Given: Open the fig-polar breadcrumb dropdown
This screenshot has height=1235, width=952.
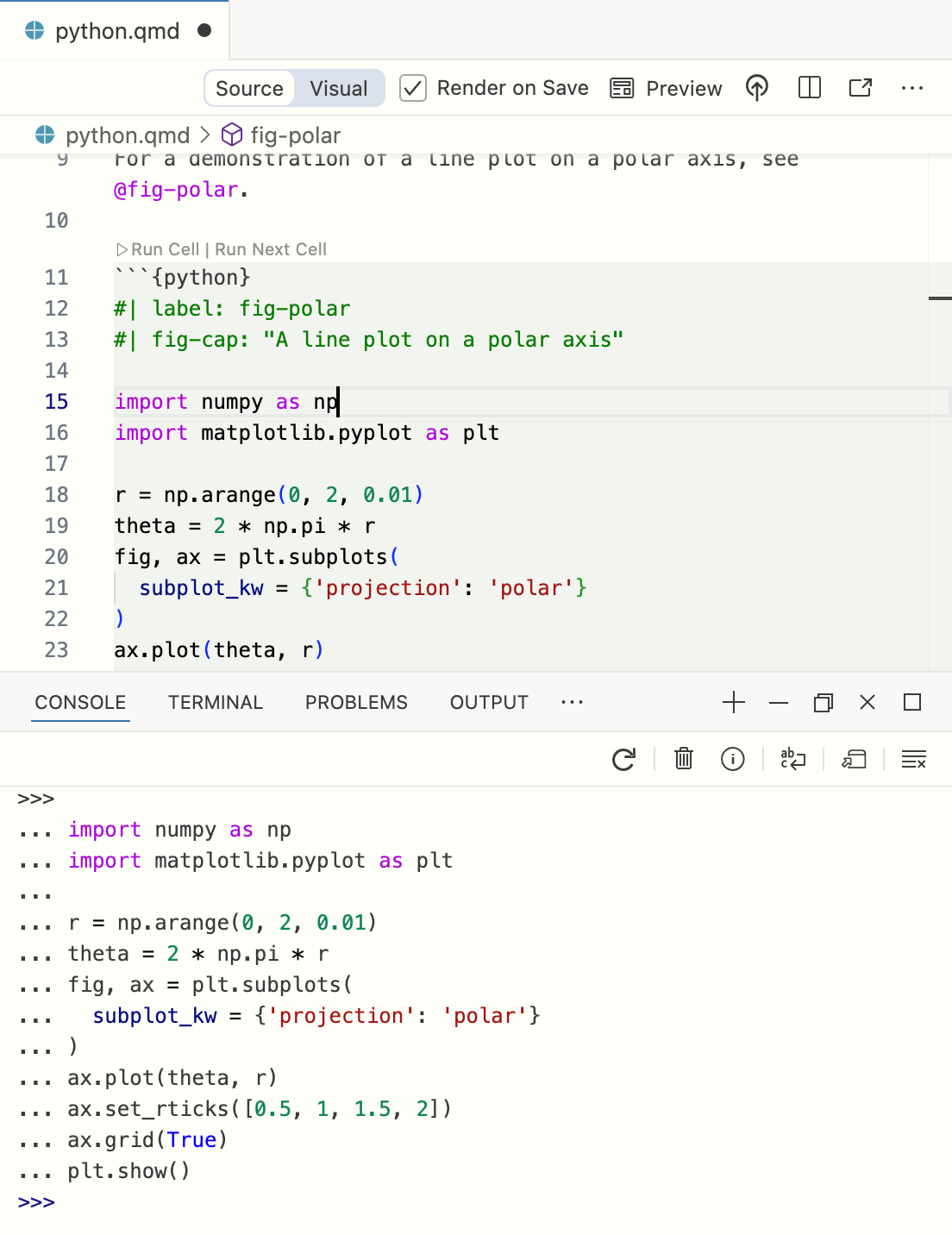Looking at the screenshot, I should click(295, 135).
